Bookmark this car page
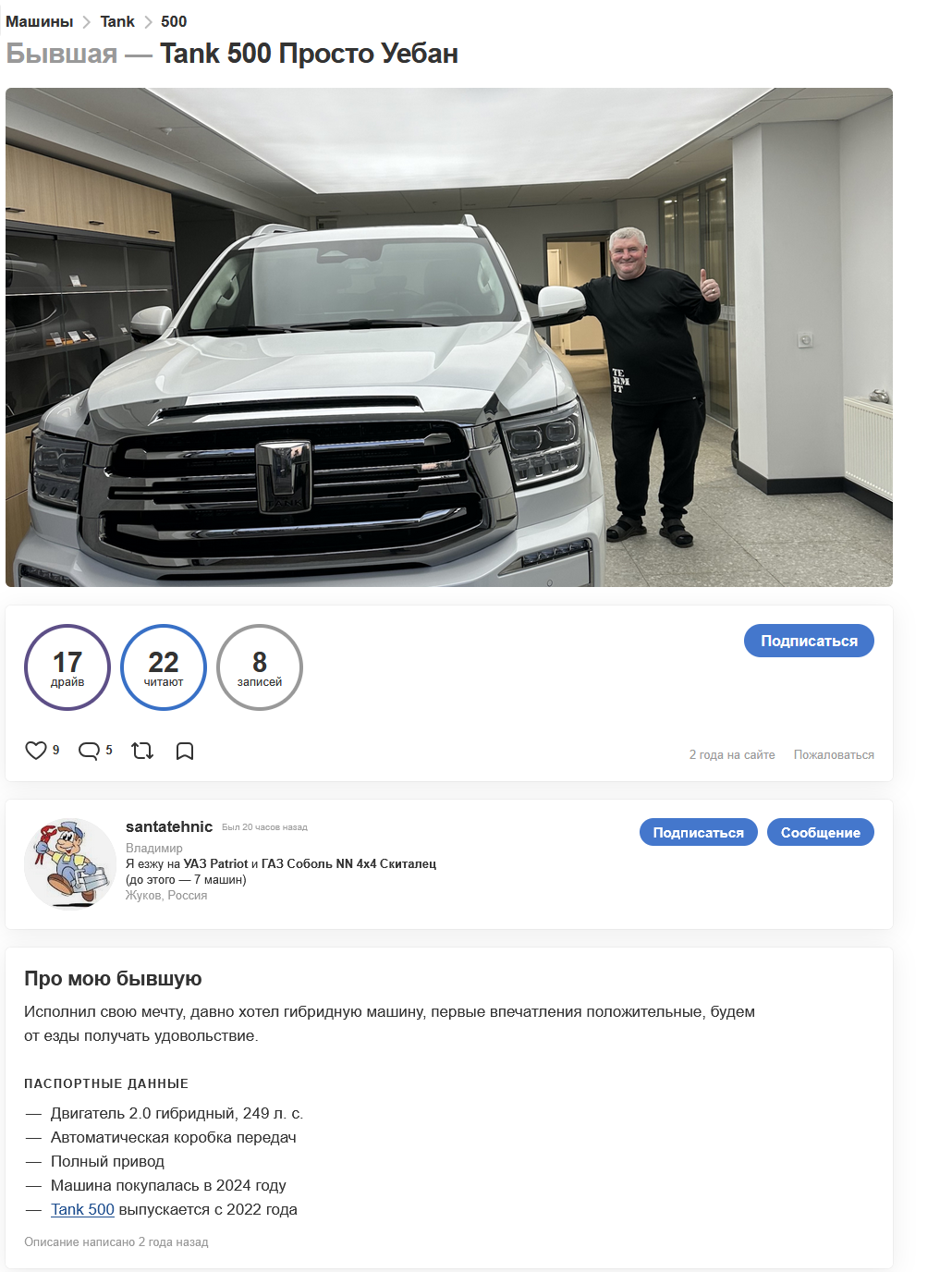This screenshot has height=1272, width=952. [185, 751]
